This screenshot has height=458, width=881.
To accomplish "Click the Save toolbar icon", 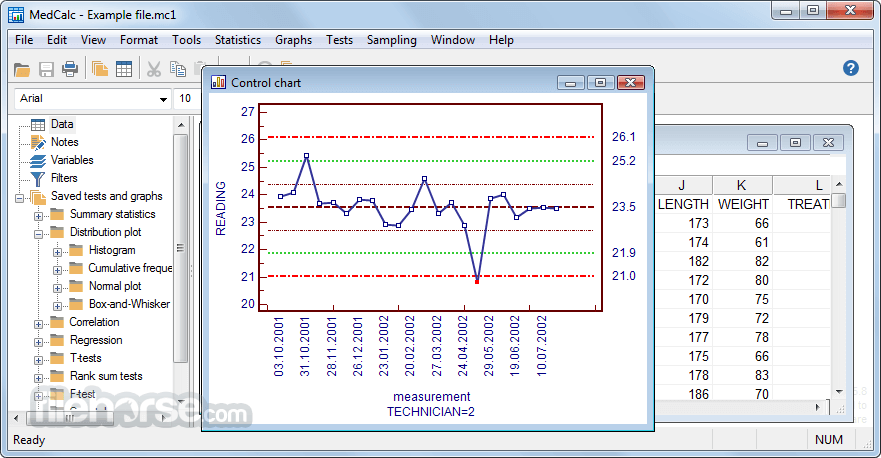I will (x=46, y=70).
